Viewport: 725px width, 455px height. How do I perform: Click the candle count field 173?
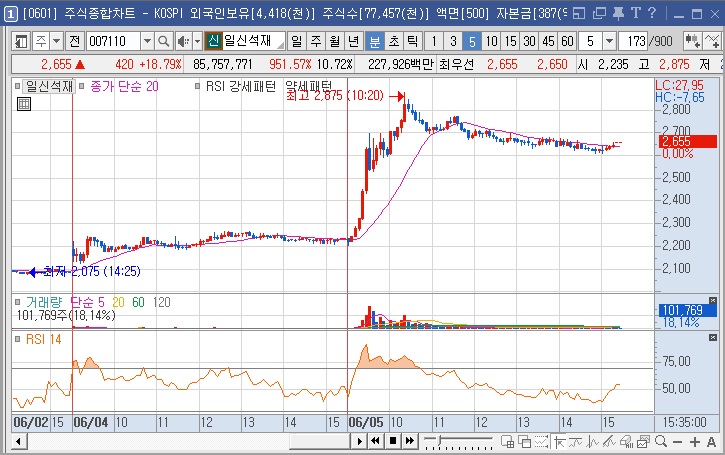click(x=634, y=41)
